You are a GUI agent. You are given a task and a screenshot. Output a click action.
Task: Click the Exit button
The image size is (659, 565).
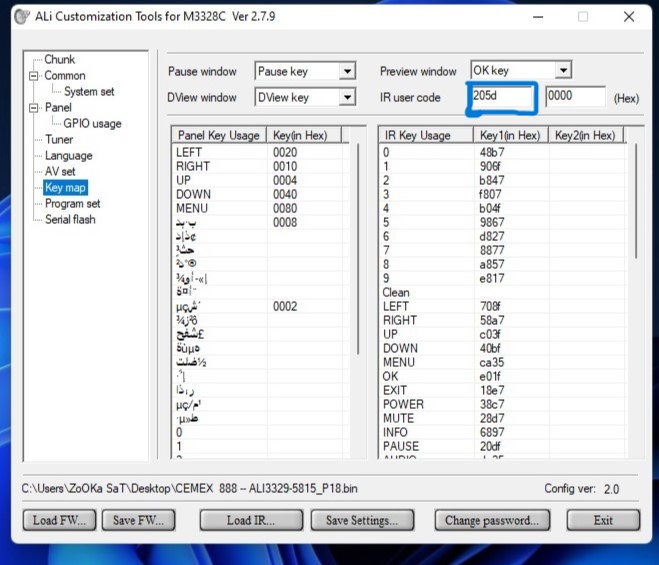[603, 520]
